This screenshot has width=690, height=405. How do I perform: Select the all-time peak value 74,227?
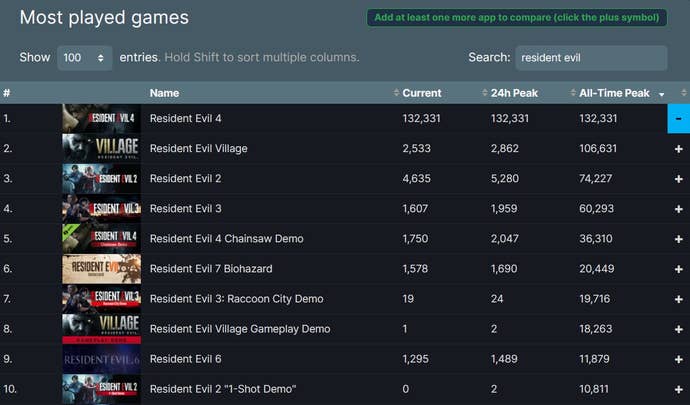(x=595, y=178)
